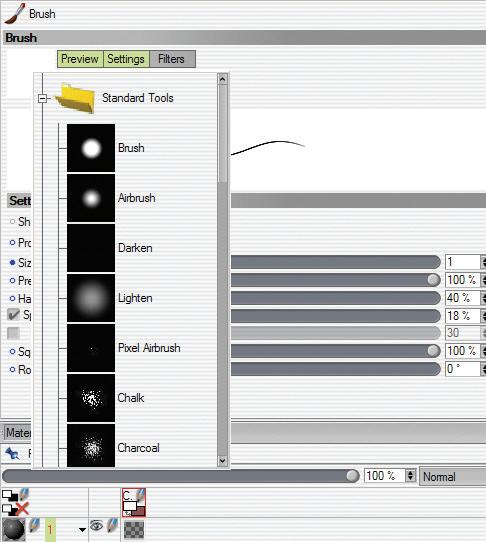486x542 pixels.
Task: Click the checkerboard texture icon
Action: [x=134, y=530]
